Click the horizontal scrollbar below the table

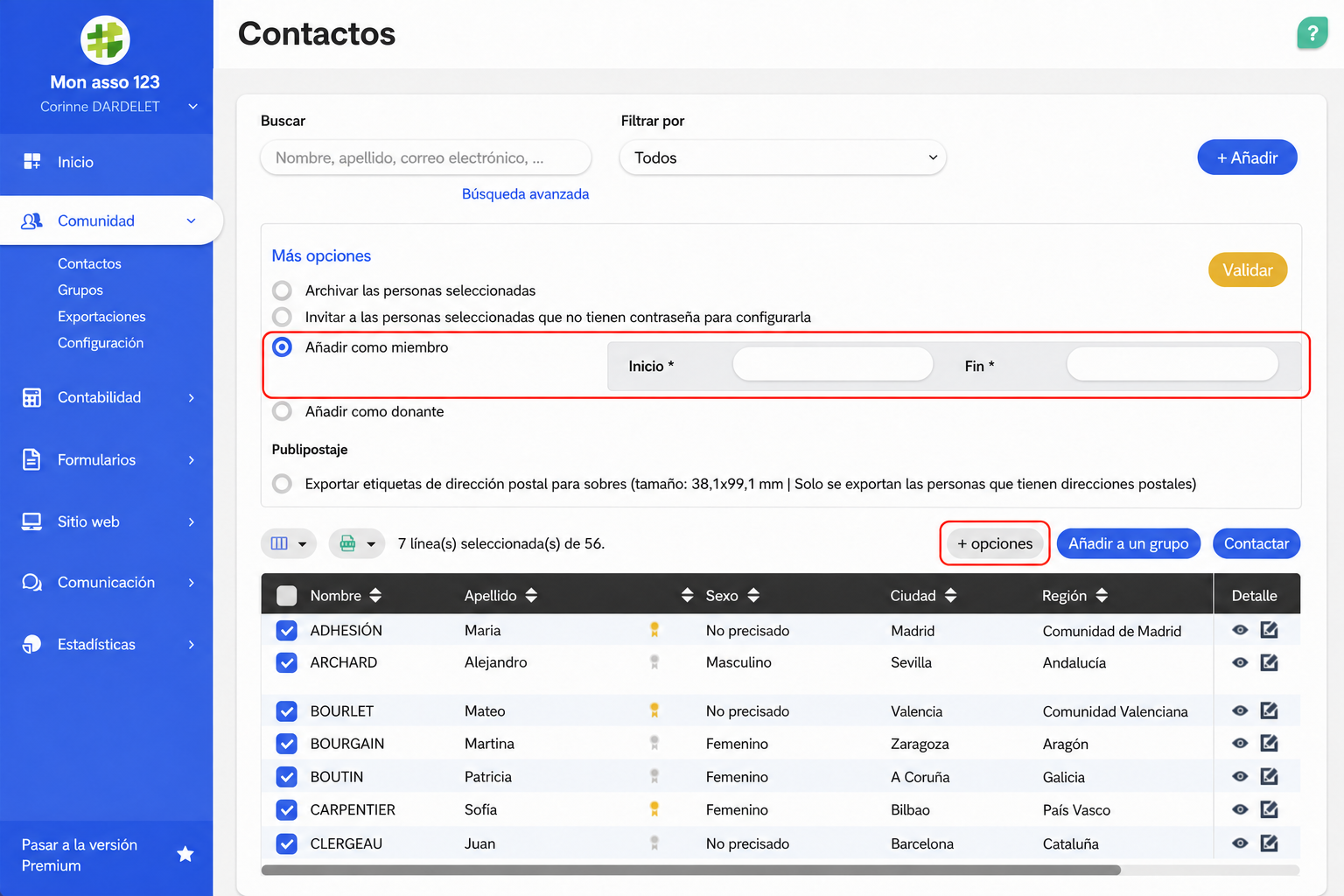[x=691, y=871]
